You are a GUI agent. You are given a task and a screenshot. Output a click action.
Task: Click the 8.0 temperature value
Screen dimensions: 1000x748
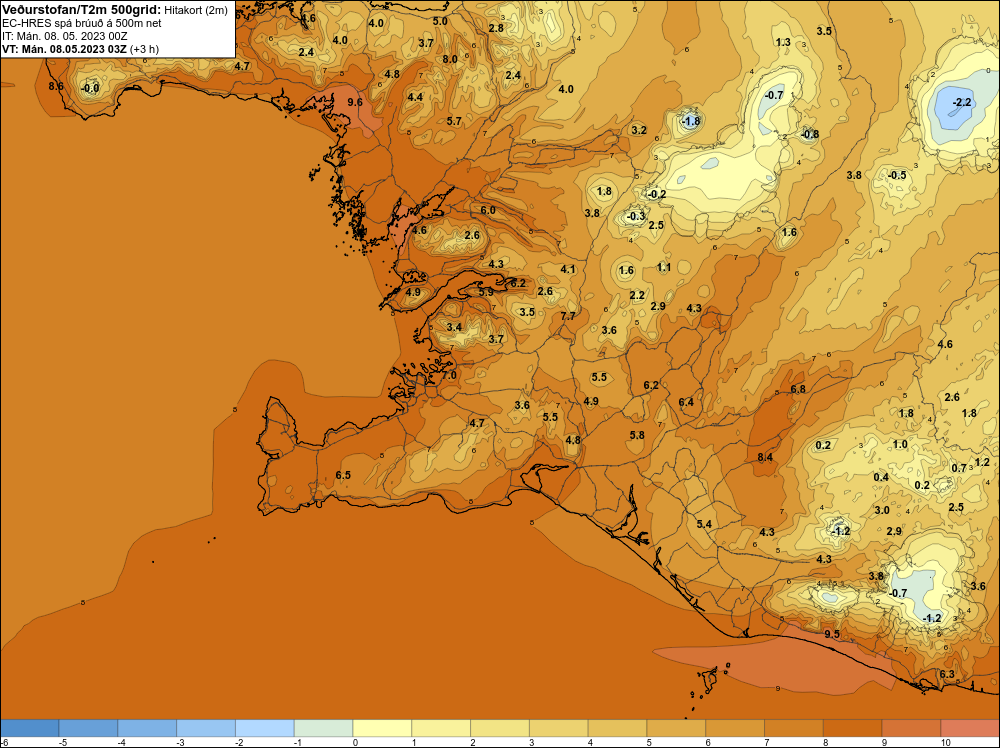click(450, 59)
